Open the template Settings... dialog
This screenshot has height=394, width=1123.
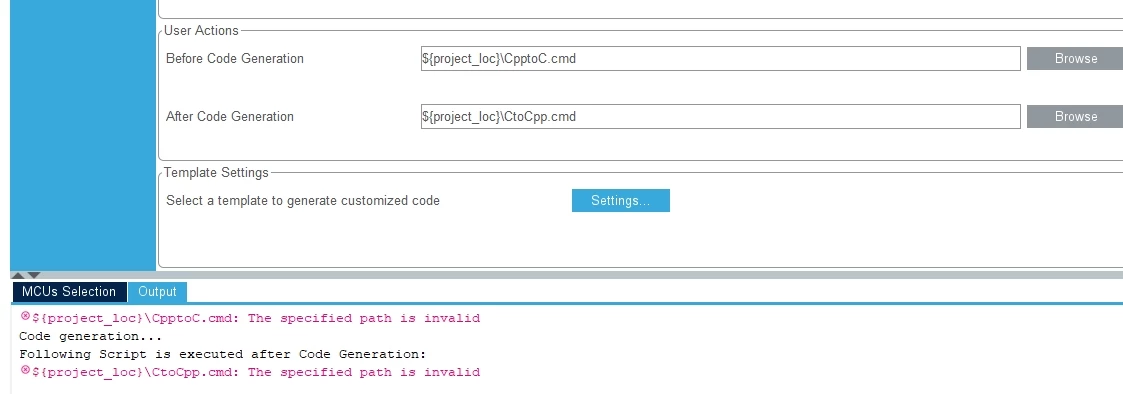[x=620, y=201]
